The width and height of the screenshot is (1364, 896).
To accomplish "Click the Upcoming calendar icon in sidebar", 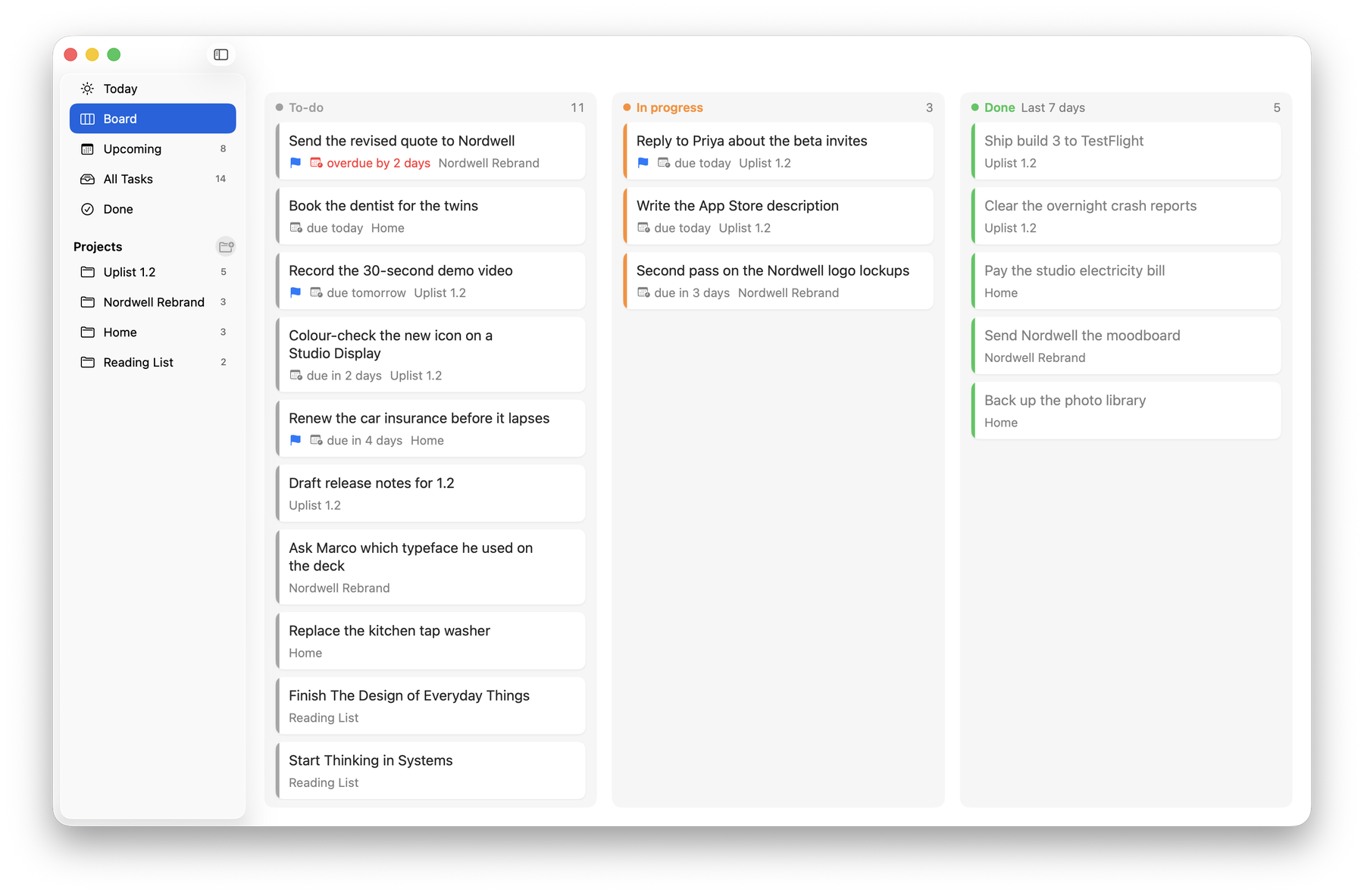I will [88, 149].
